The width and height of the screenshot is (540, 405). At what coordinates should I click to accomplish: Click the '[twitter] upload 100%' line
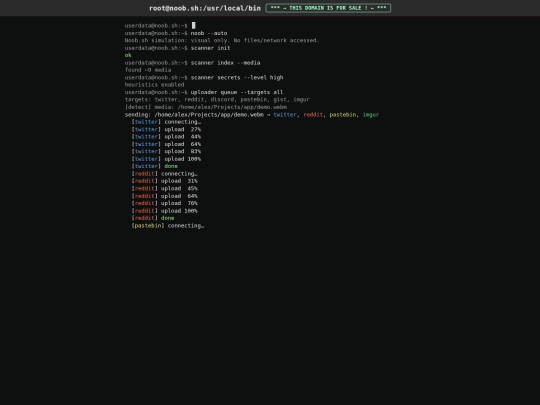click(166, 159)
